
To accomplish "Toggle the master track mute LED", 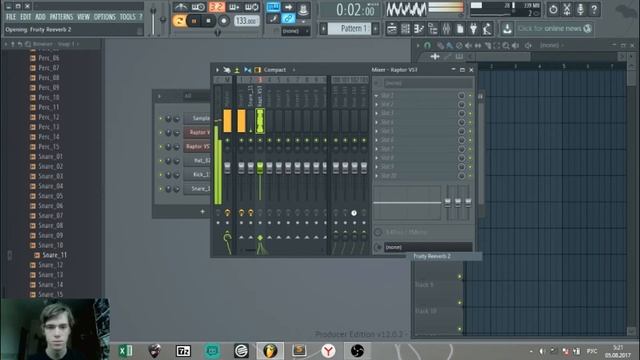I will click(227, 140).
